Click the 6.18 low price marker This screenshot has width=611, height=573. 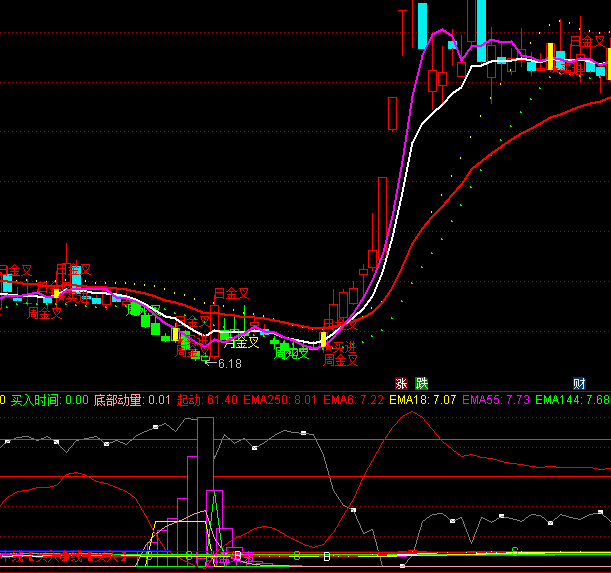coord(226,363)
